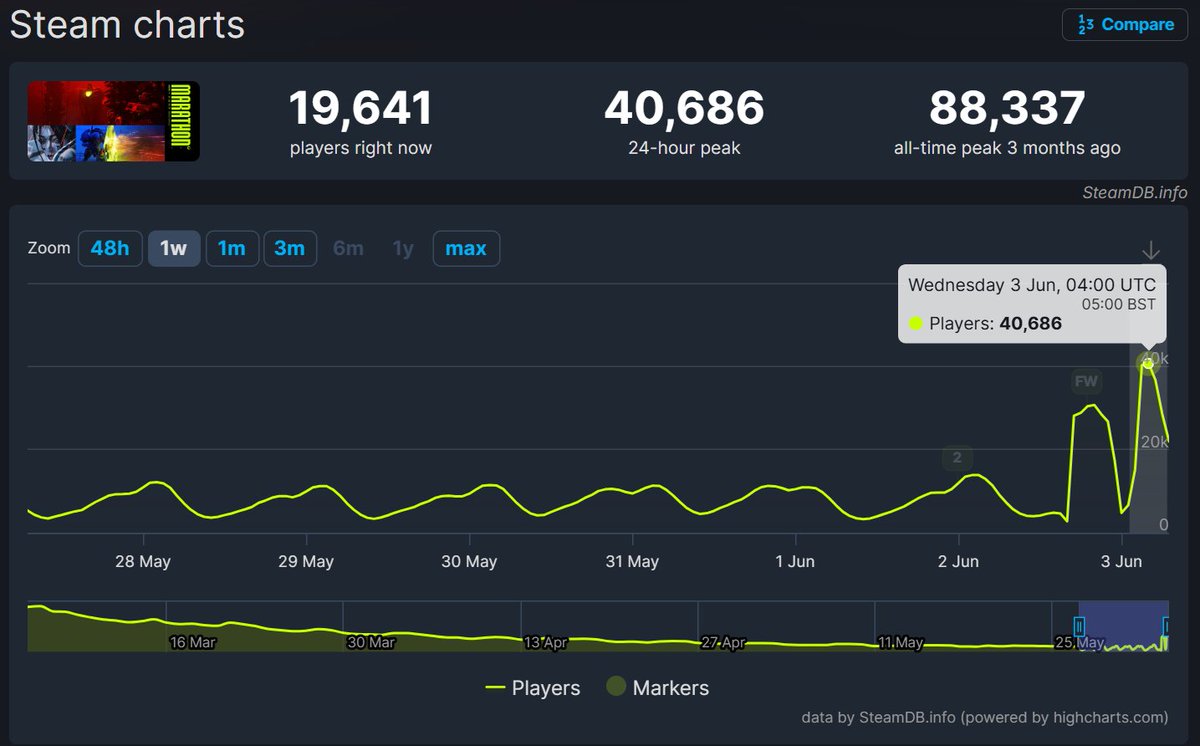This screenshot has height=746, width=1200.
Task: Toggle the Markers series in legend
Action: 658,688
